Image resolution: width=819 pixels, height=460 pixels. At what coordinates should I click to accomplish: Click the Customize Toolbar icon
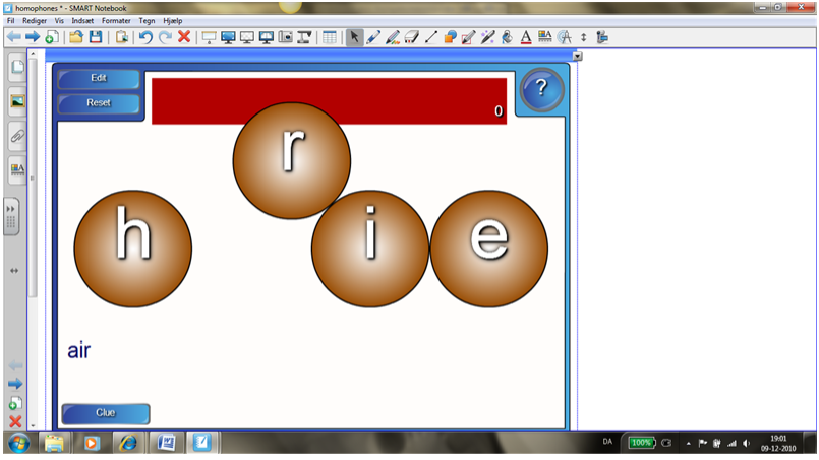602,37
